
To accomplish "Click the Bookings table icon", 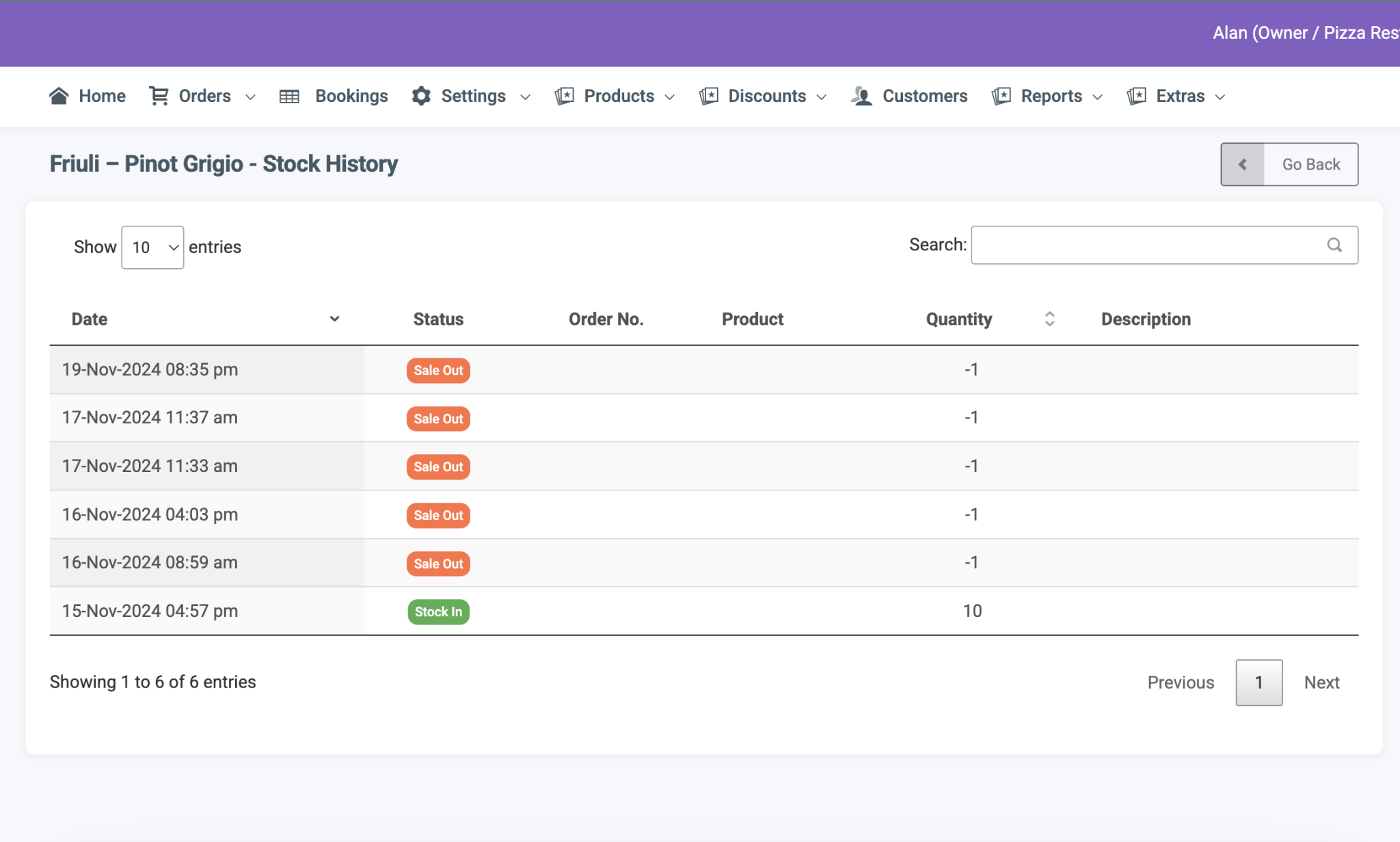I will coord(289,96).
